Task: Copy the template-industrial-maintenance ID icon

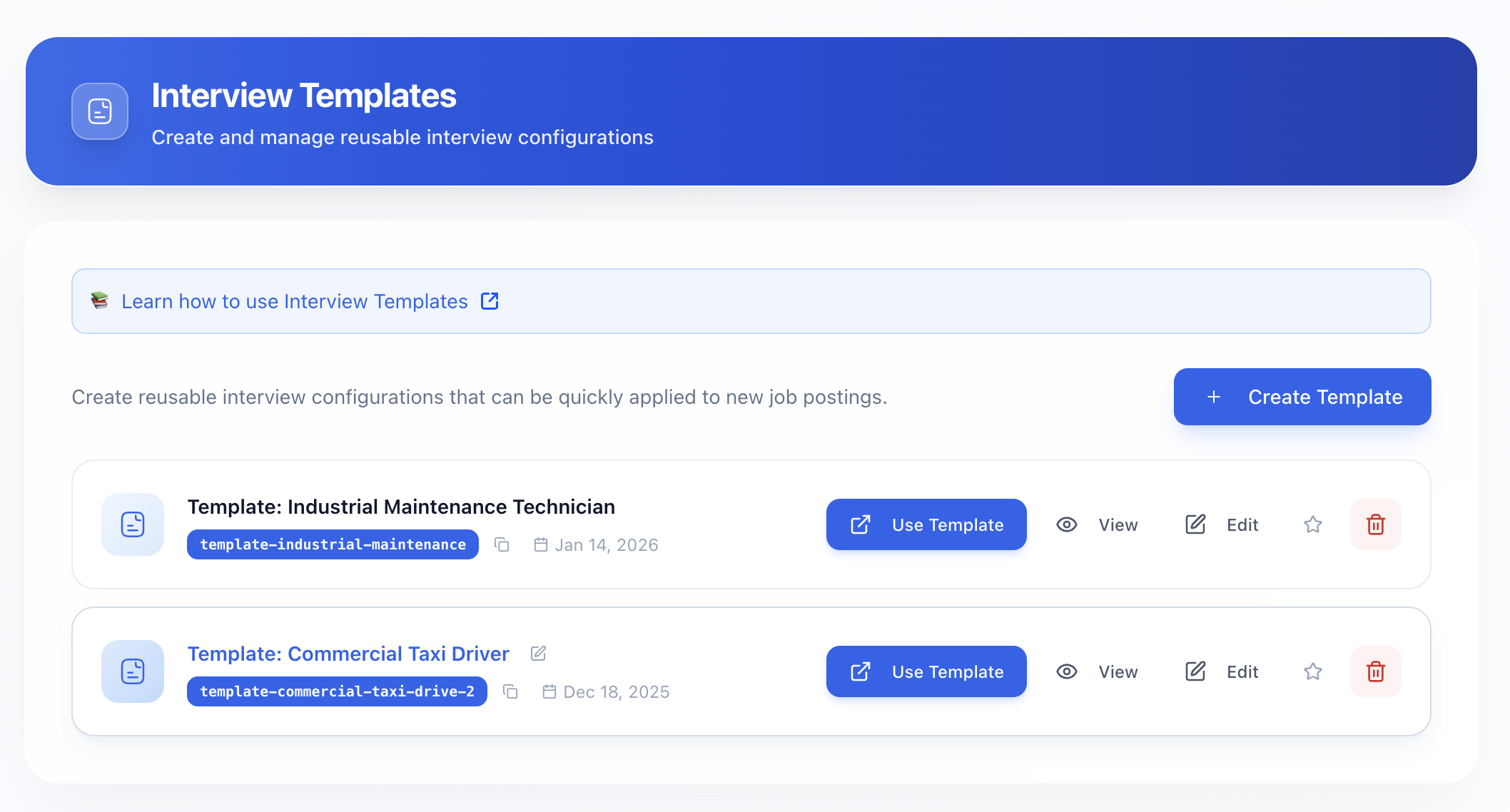Action: click(x=502, y=544)
